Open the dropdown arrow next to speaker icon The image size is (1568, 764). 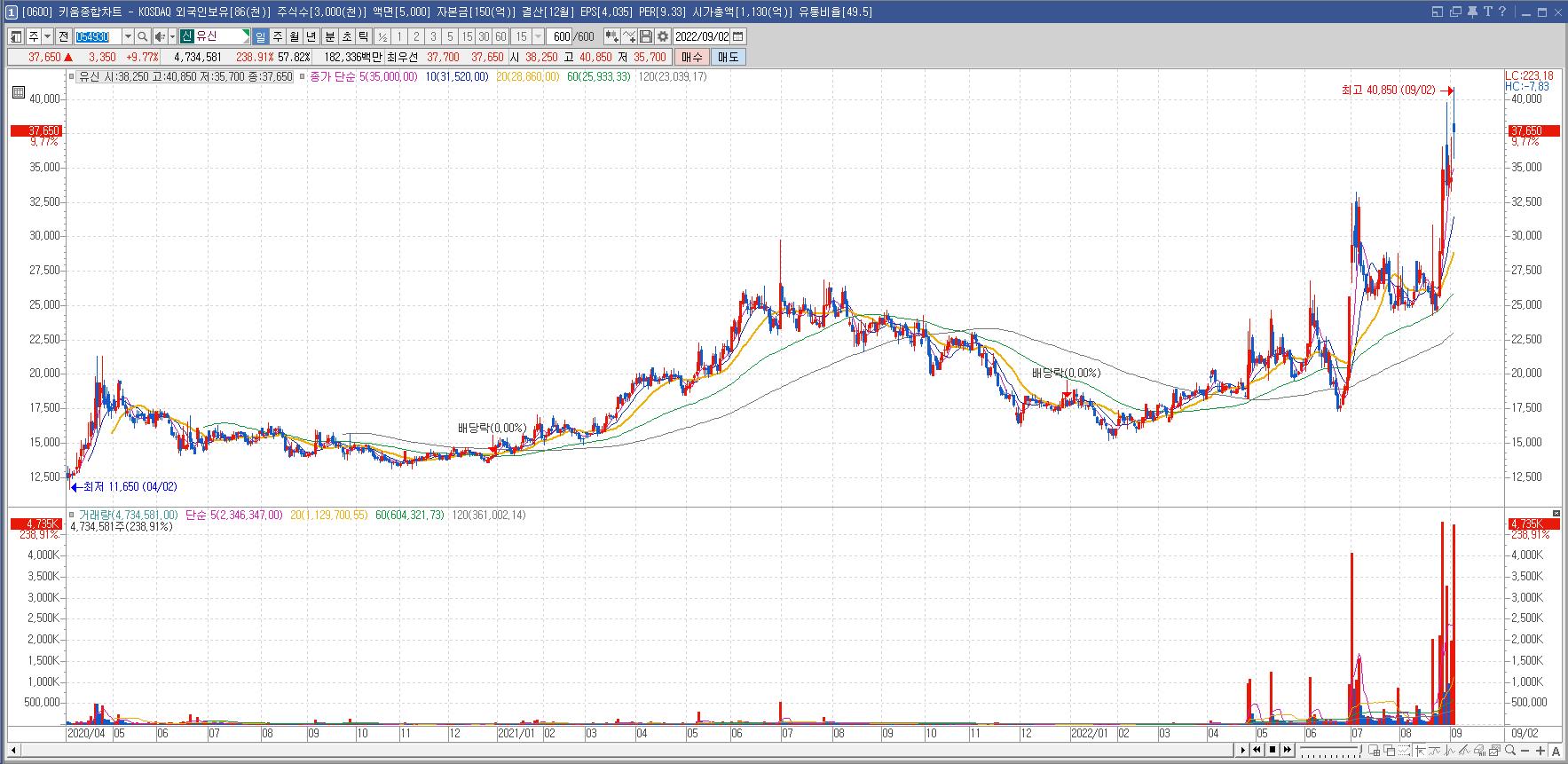(172, 36)
